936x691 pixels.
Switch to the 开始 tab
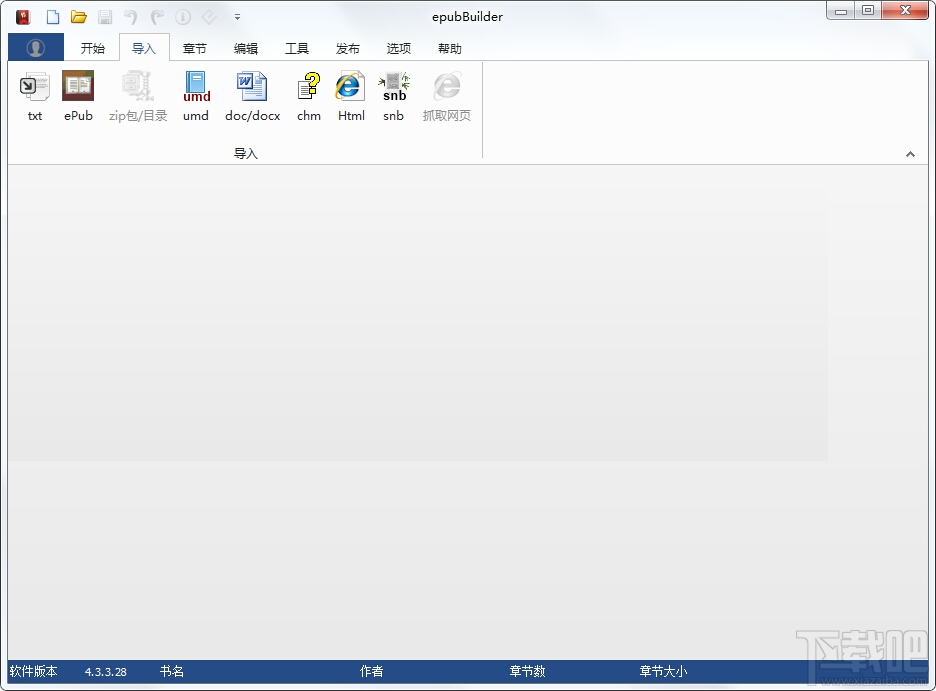click(x=93, y=48)
